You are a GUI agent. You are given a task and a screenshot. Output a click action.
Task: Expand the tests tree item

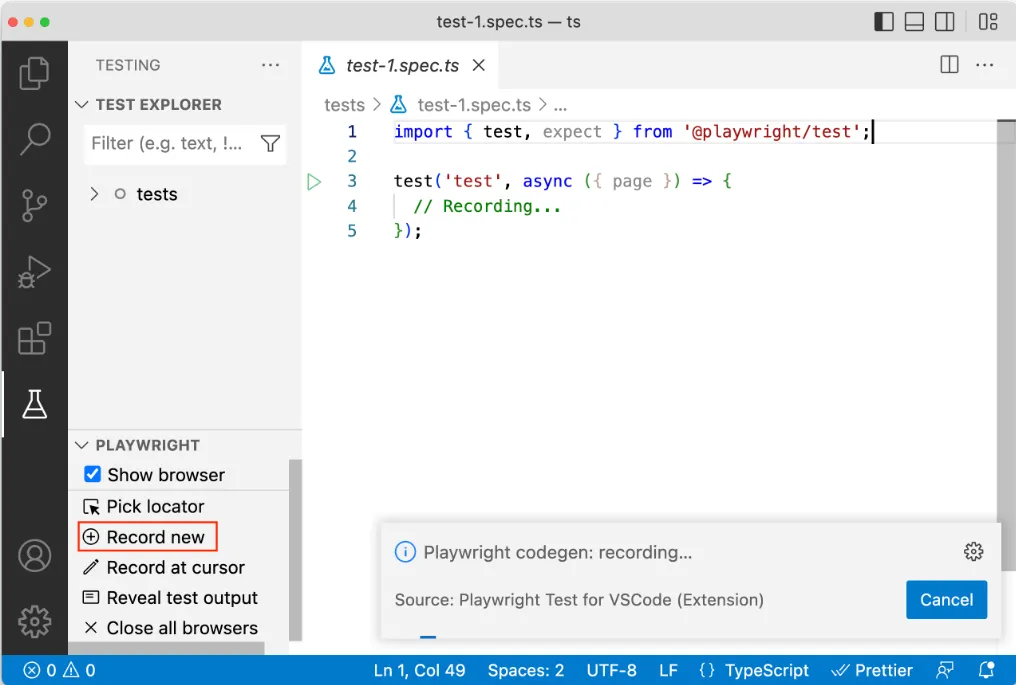(x=96, y=194)
